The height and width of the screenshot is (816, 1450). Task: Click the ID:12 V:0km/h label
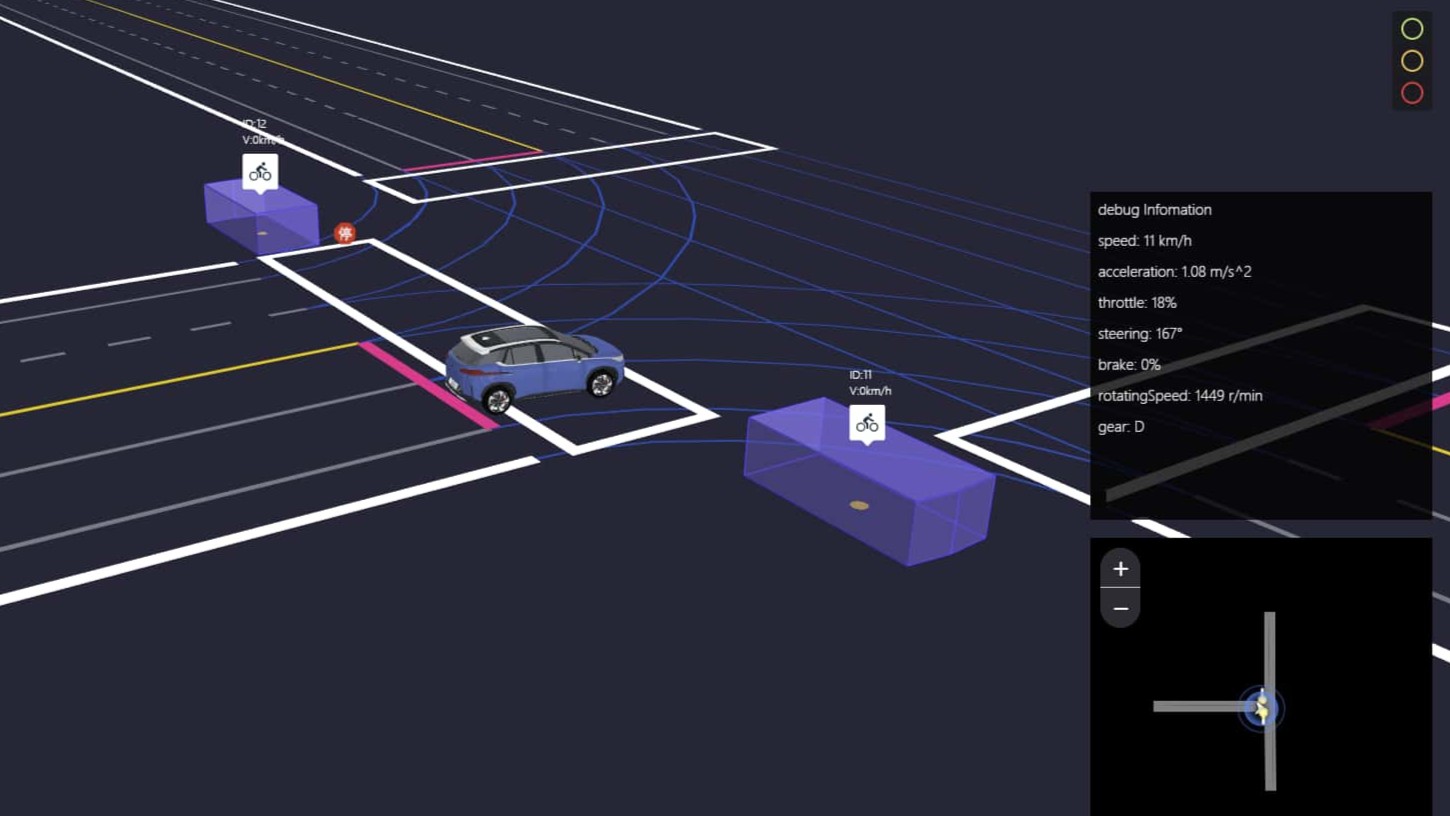click(262, 132)
